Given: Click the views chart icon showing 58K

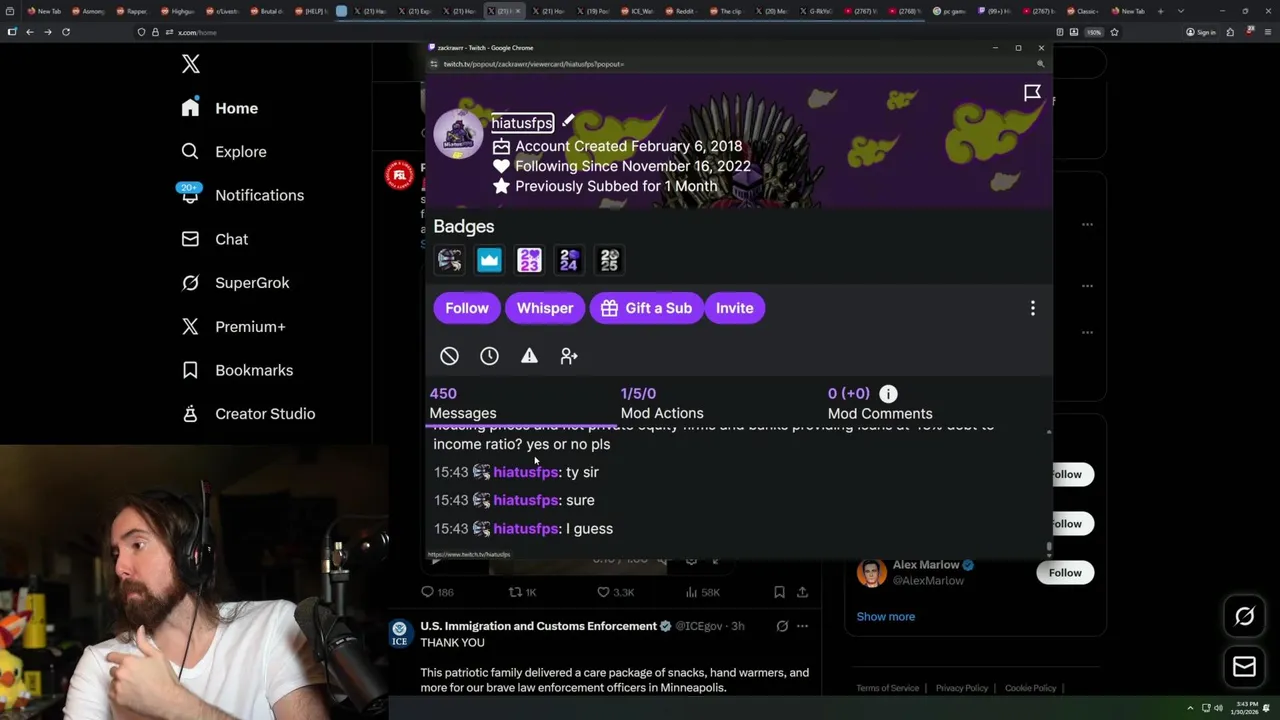Looking at the screenshot, I should pos(691,592).
